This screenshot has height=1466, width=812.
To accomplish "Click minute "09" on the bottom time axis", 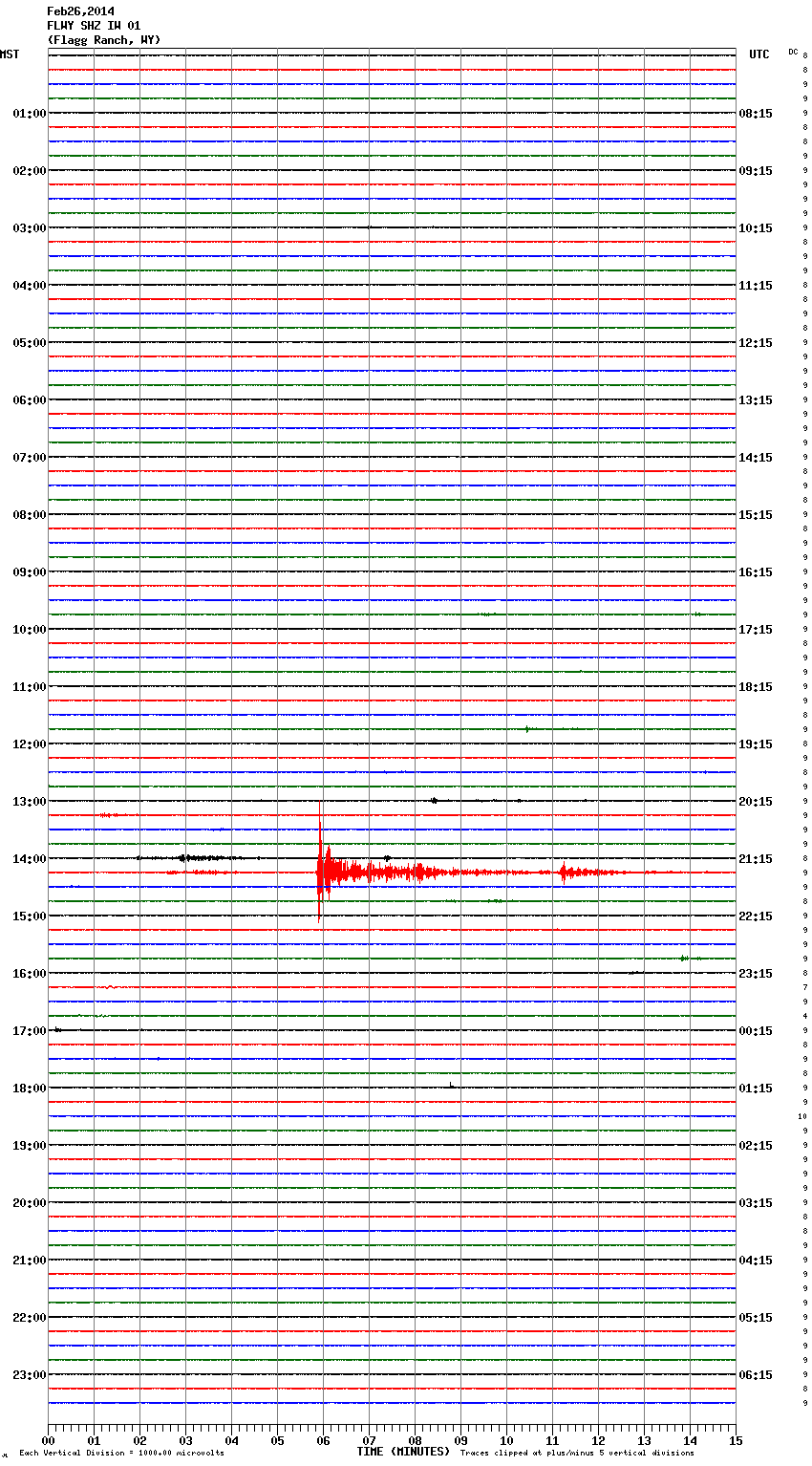I will (460, 1440).
